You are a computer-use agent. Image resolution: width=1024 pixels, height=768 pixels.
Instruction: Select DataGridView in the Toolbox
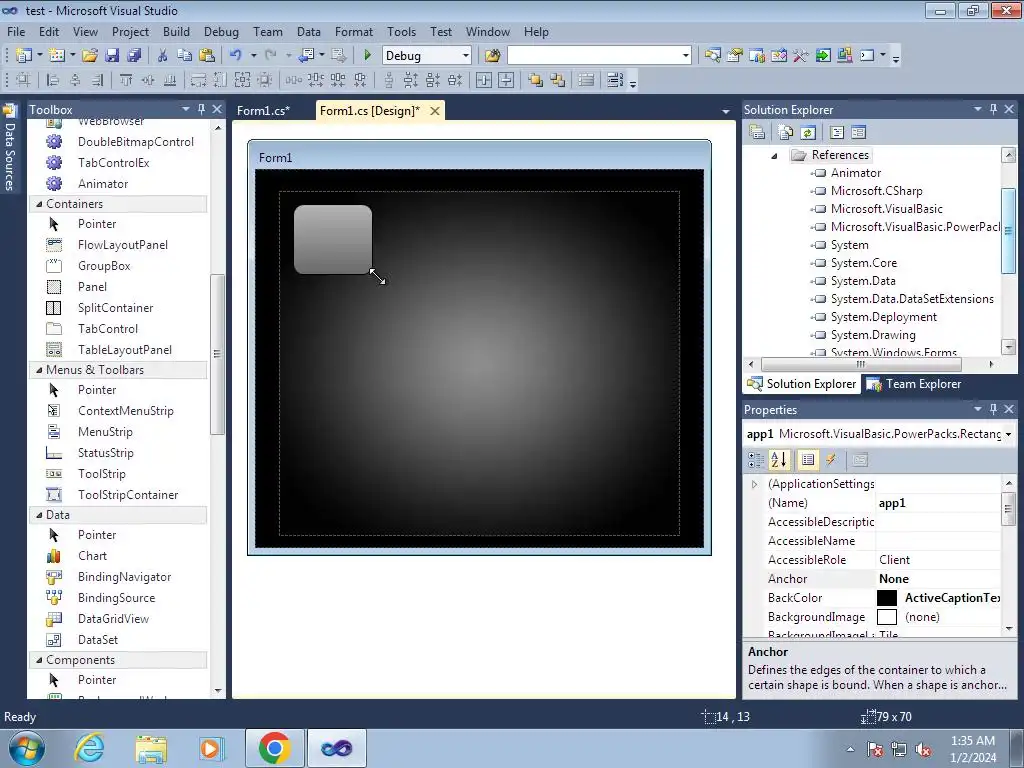113,618
